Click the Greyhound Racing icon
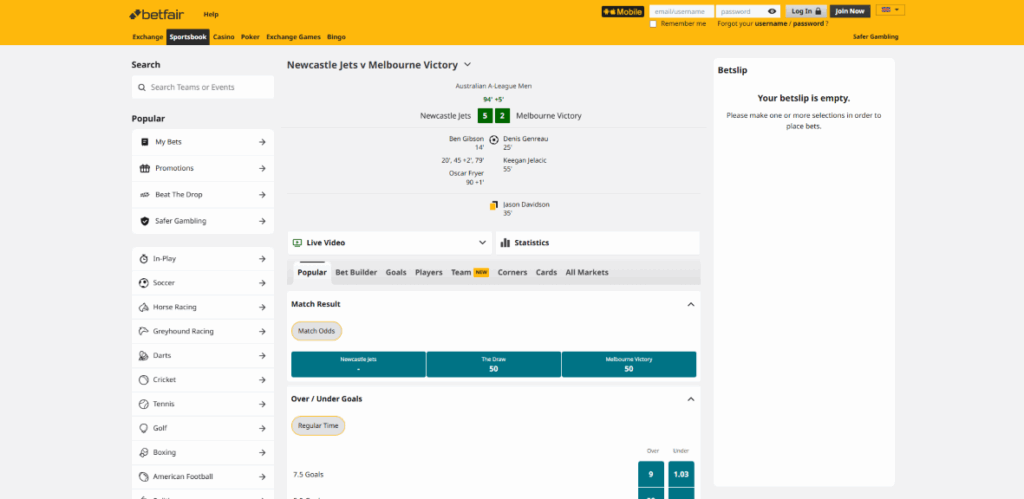 click(x=144, y=331)
